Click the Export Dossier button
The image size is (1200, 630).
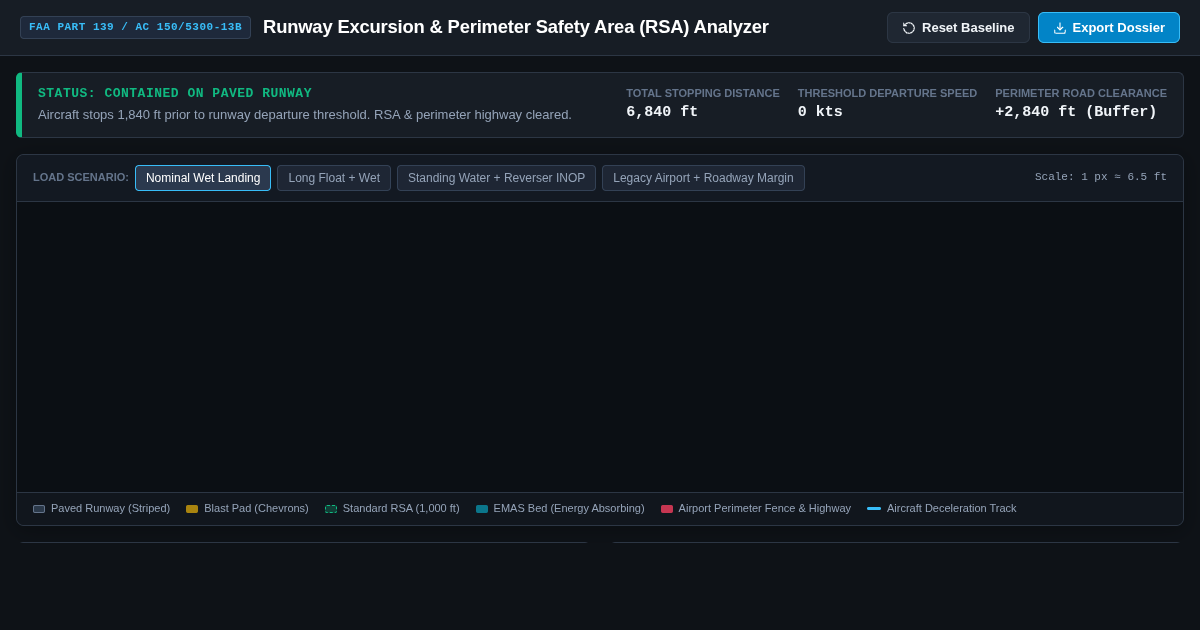pos(1109,27)
